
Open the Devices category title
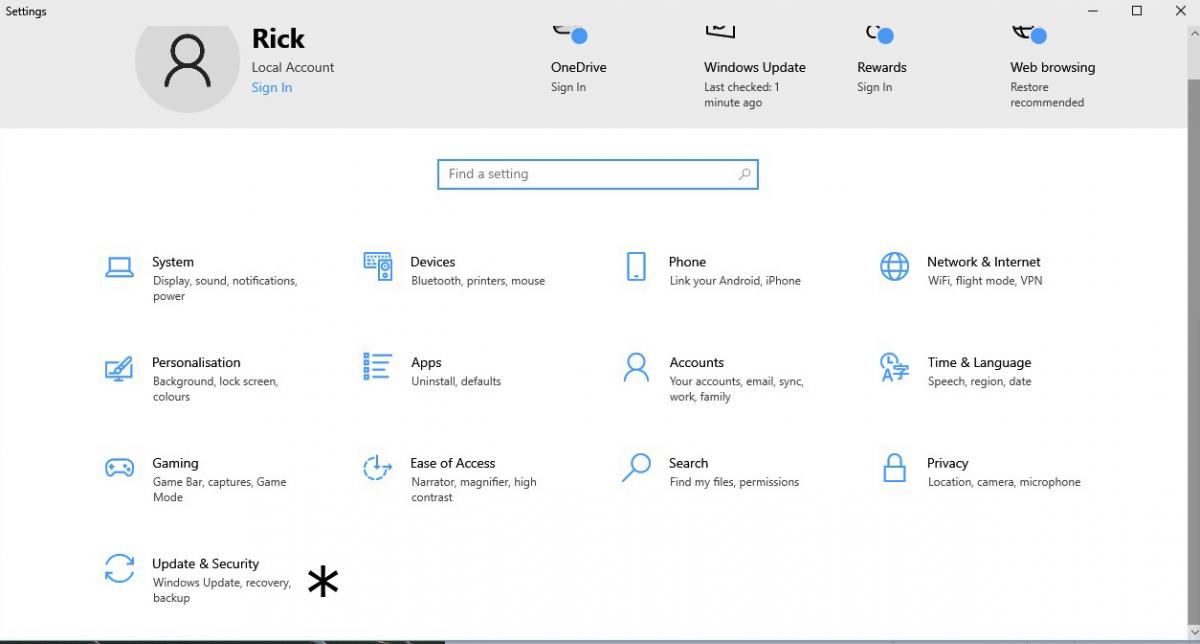(433, 262)
